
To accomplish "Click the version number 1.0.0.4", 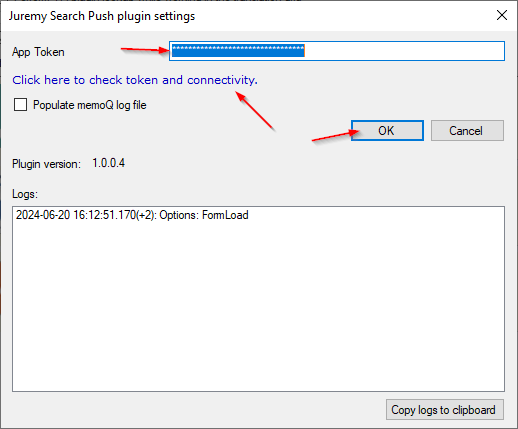I will point(108,163).
